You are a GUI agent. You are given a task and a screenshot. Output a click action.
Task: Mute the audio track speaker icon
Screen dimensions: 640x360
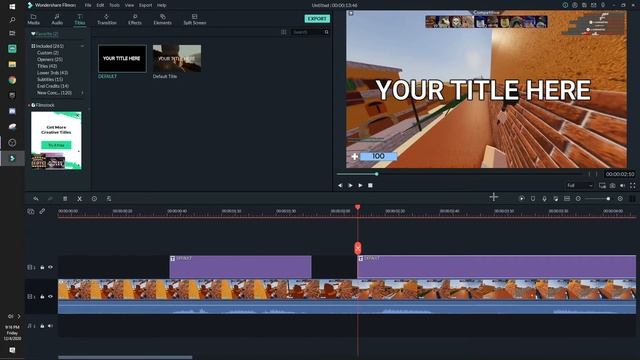tap(50, 326)
